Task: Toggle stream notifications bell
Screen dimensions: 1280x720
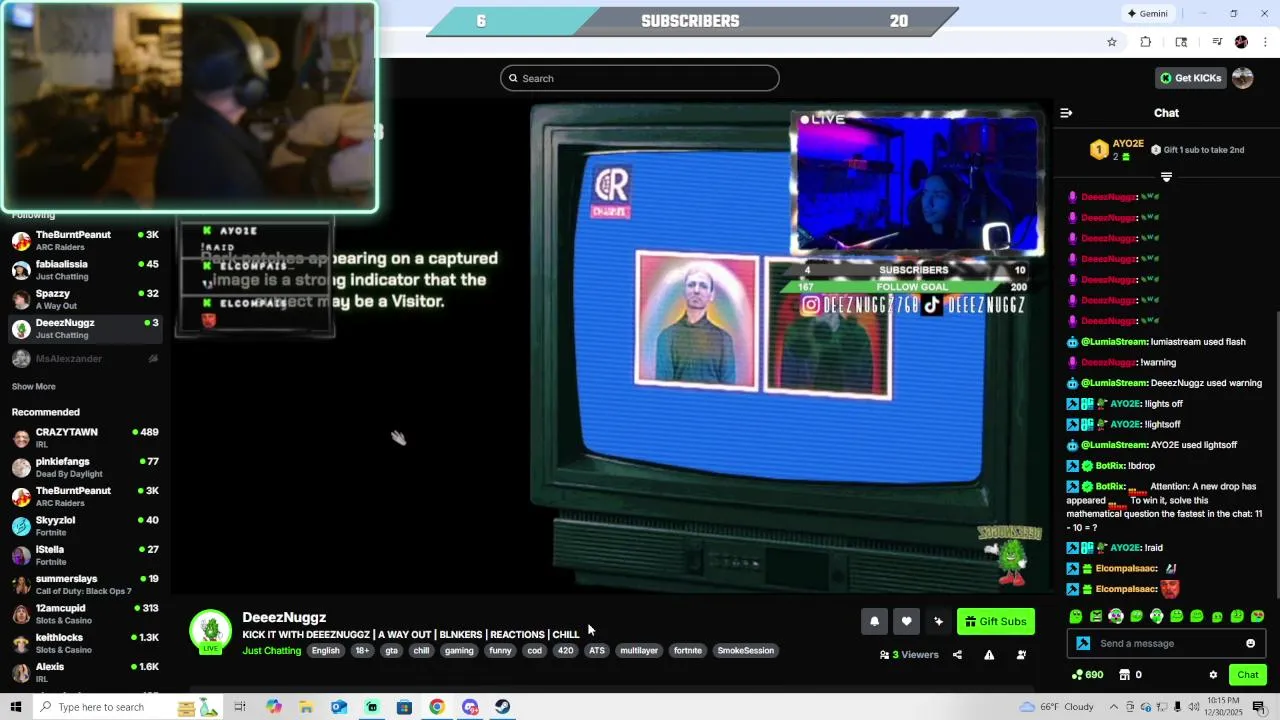Action: pyautogui.click(x=874, y=621)
